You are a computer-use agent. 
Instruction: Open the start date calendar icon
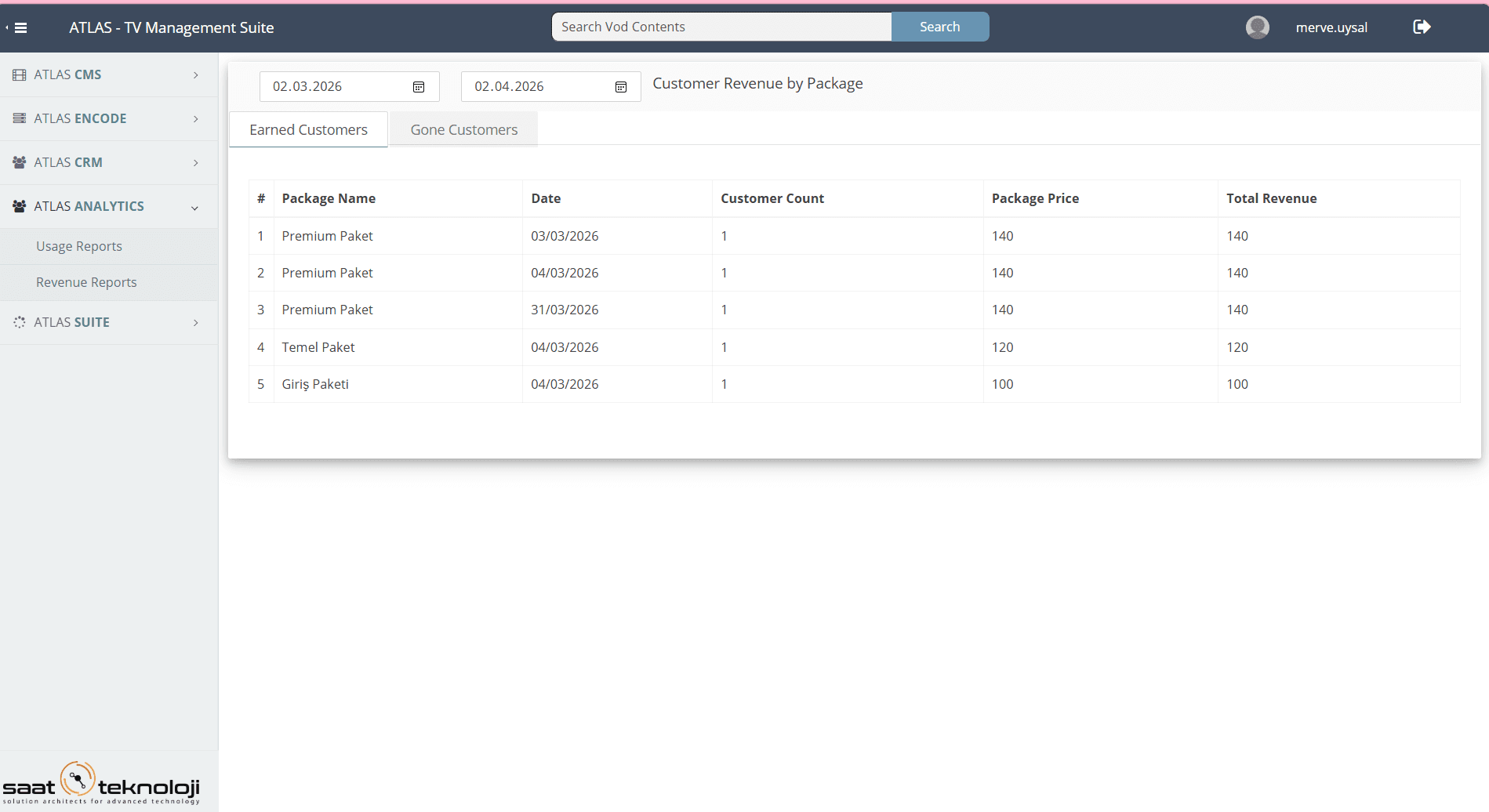(x=419, y=86)
